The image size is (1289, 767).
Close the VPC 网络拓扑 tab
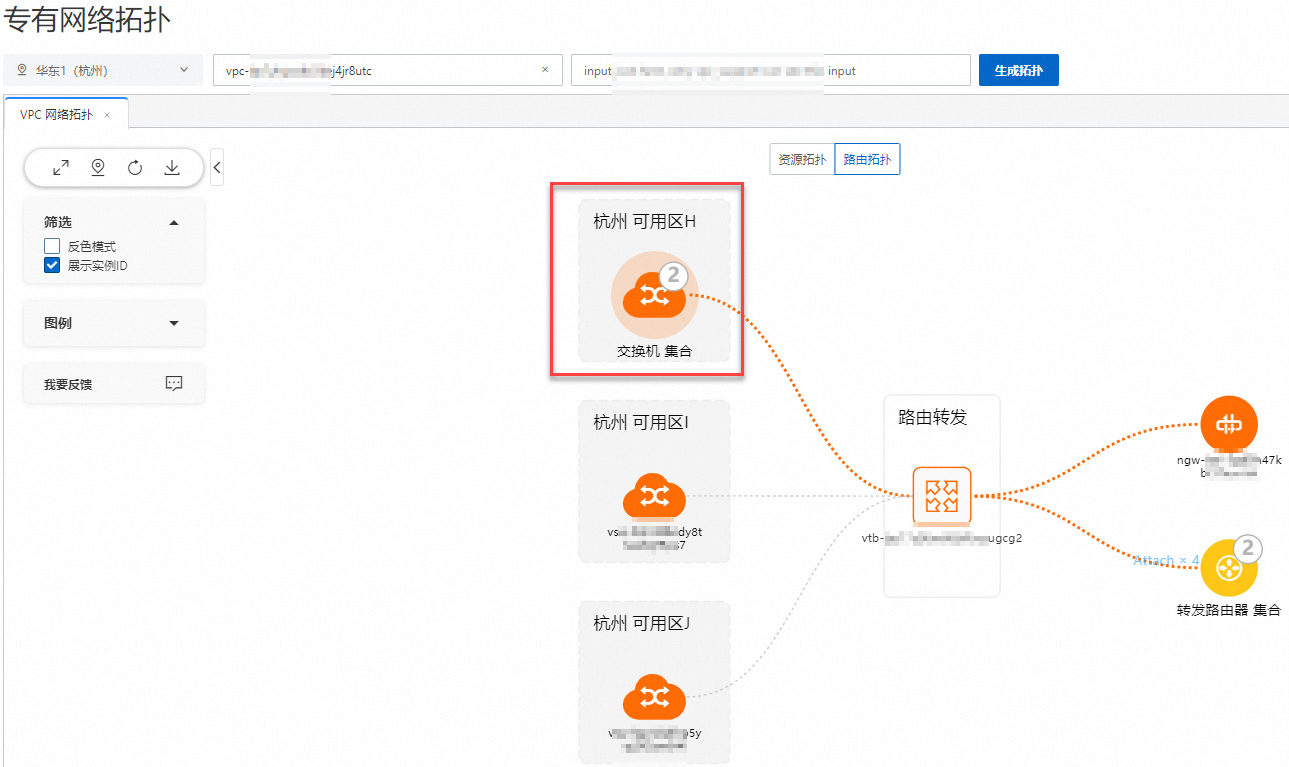[107, 115]
